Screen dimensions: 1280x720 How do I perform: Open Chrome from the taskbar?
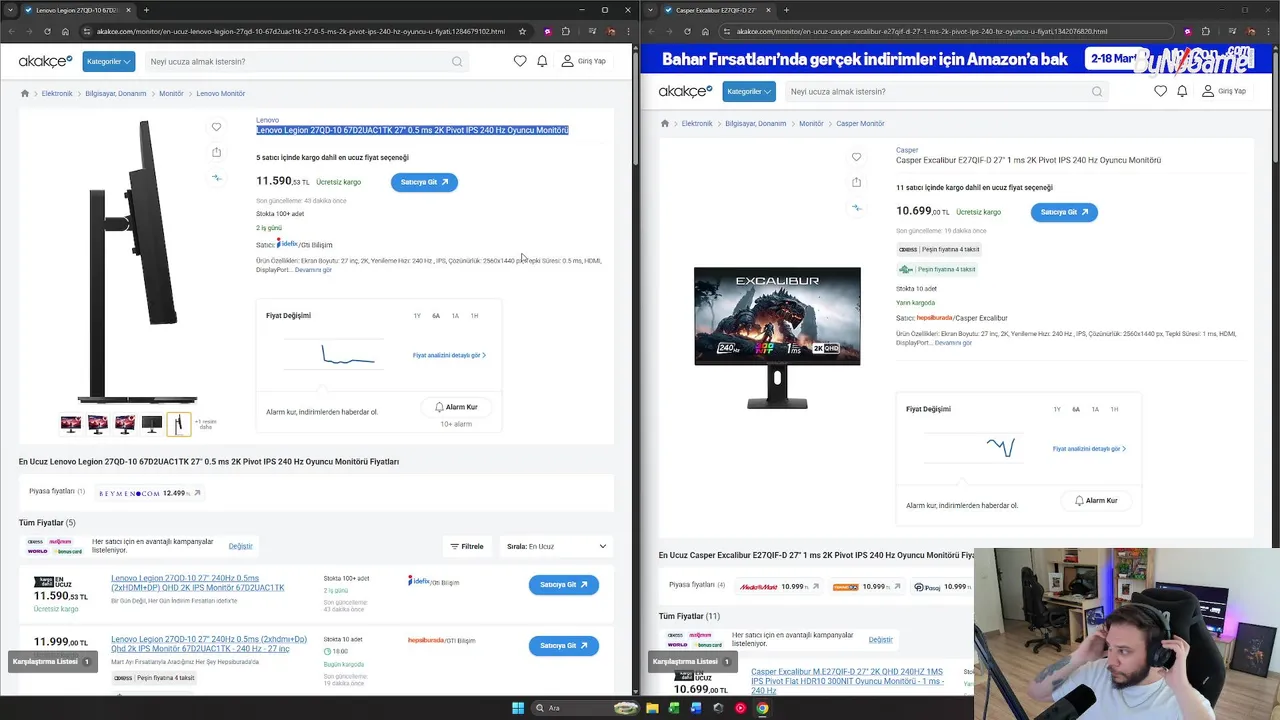[762, 708]
